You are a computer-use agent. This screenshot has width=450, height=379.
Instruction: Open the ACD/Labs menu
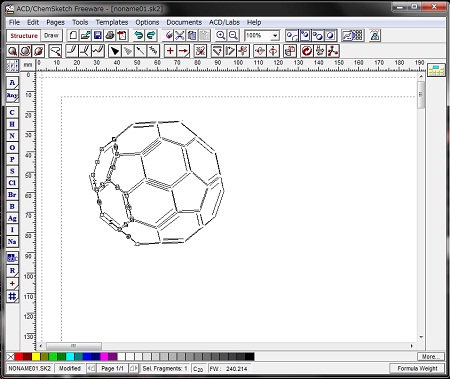pyautogui.click(x=224, y=22)
